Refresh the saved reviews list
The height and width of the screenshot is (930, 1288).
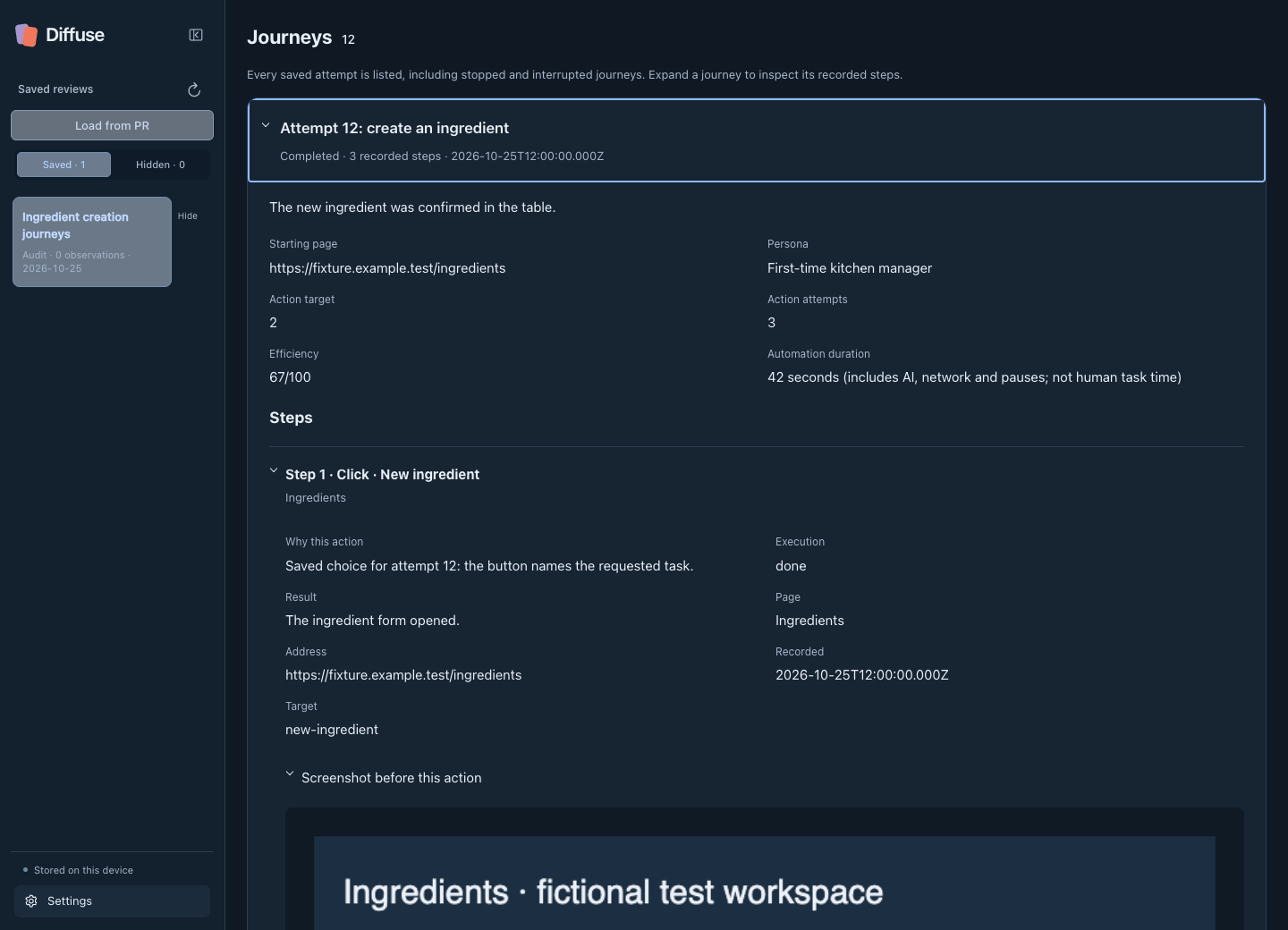tap(194, 89)
